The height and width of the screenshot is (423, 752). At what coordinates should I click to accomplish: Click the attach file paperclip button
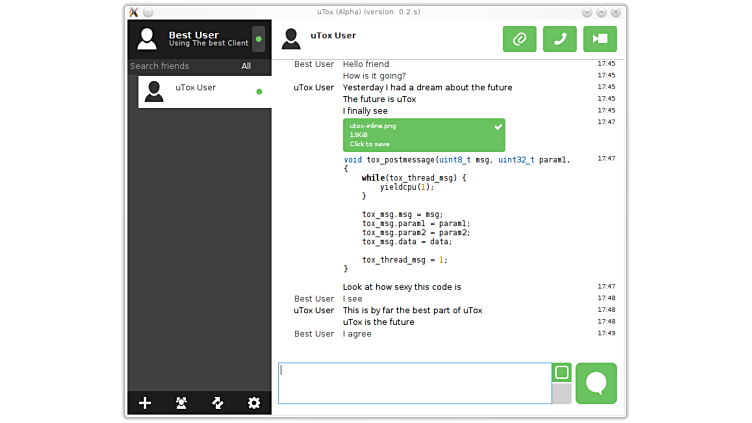[x=519, y=39]
